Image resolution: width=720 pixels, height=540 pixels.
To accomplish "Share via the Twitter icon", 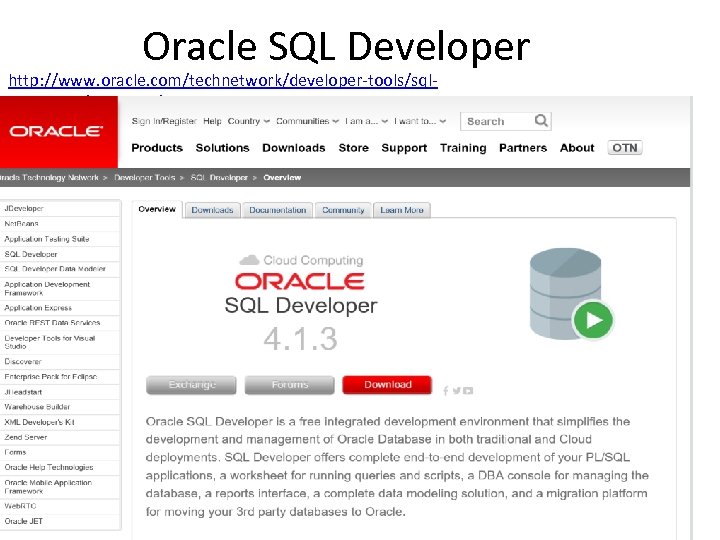I will pyautogui.click(x=456, y=391).
